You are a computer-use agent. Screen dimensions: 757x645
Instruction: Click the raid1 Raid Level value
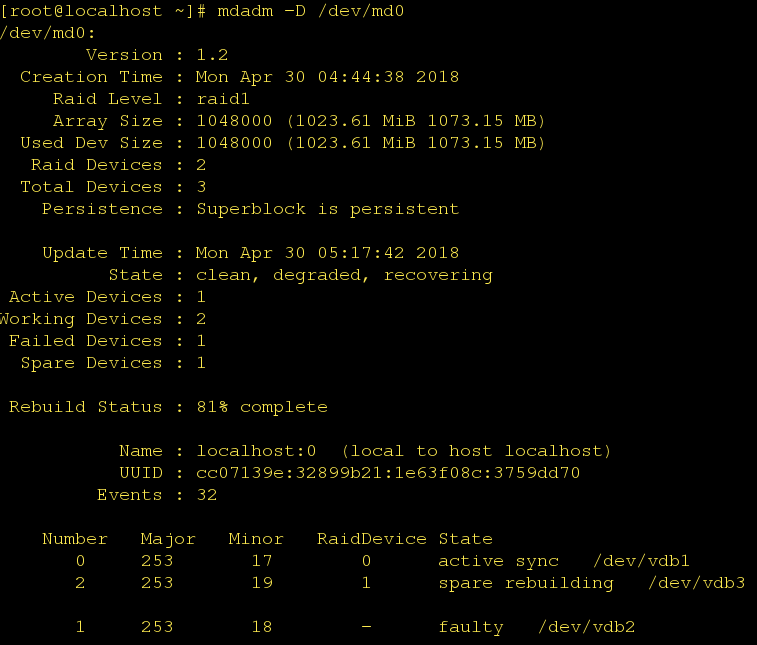[x=223, y=99]
